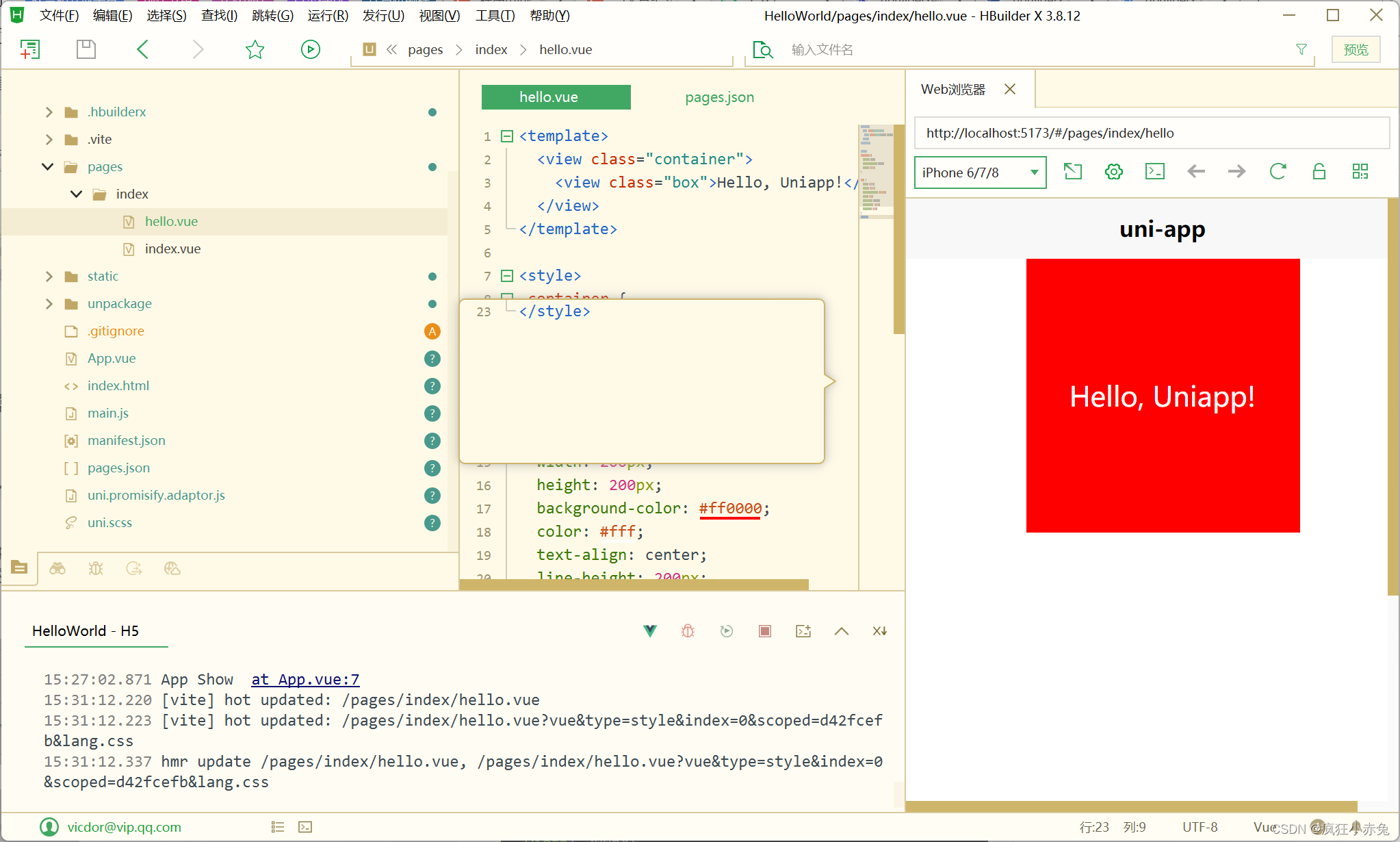The image size is (1400, 842).
Task: Stop the running HelloWorld H5 process
Action: tap(765, 631)
